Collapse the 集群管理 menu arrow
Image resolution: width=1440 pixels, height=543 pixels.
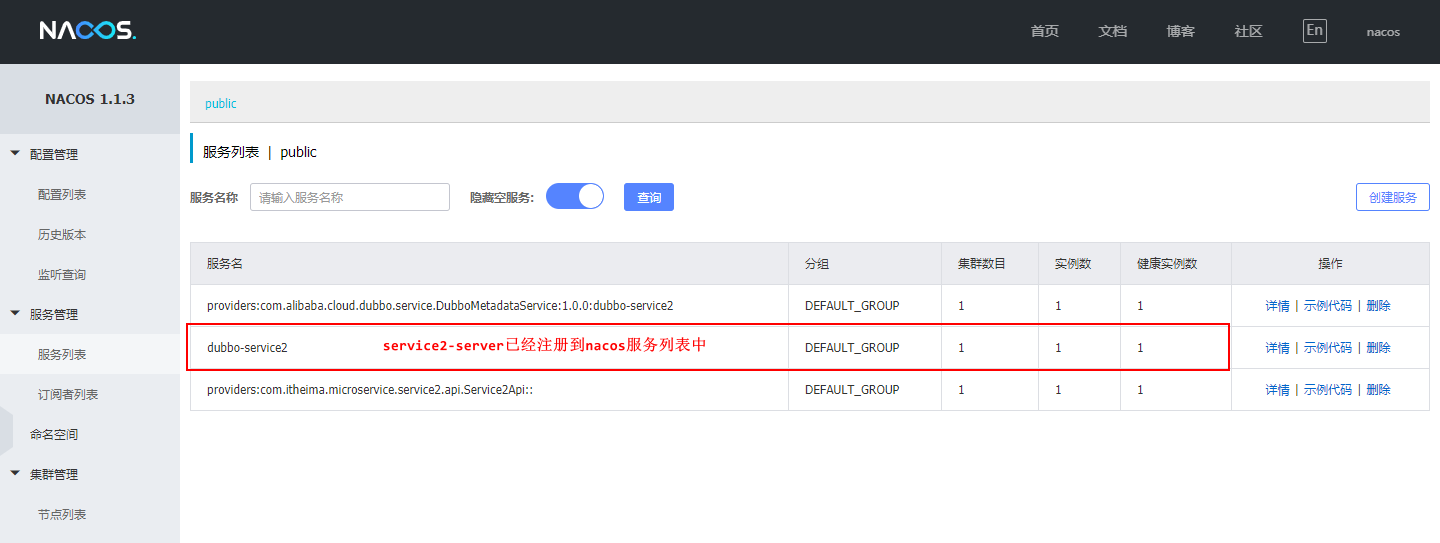coord(15,474)
